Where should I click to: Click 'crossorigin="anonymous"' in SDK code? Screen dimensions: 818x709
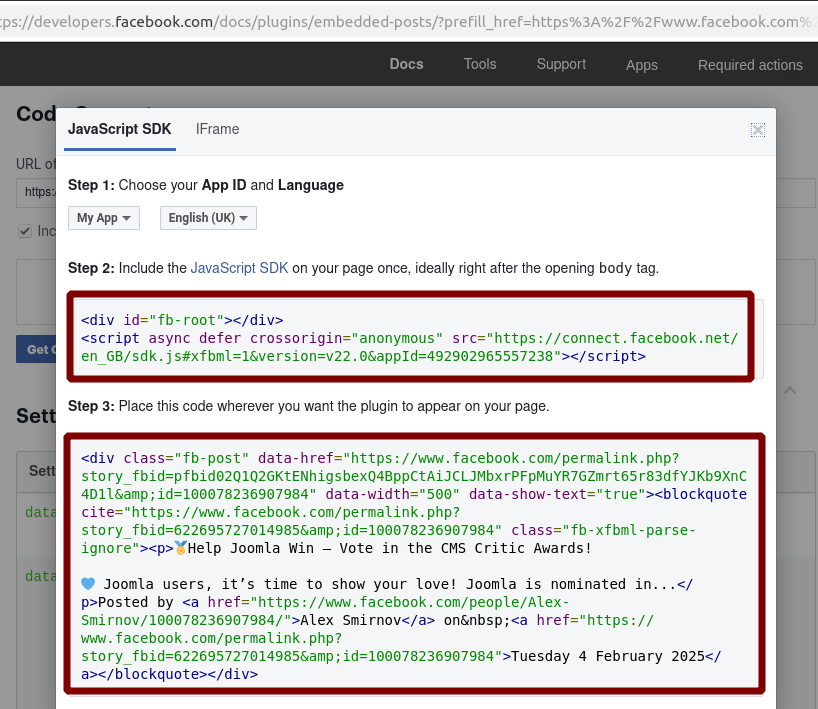pos(346,338)
